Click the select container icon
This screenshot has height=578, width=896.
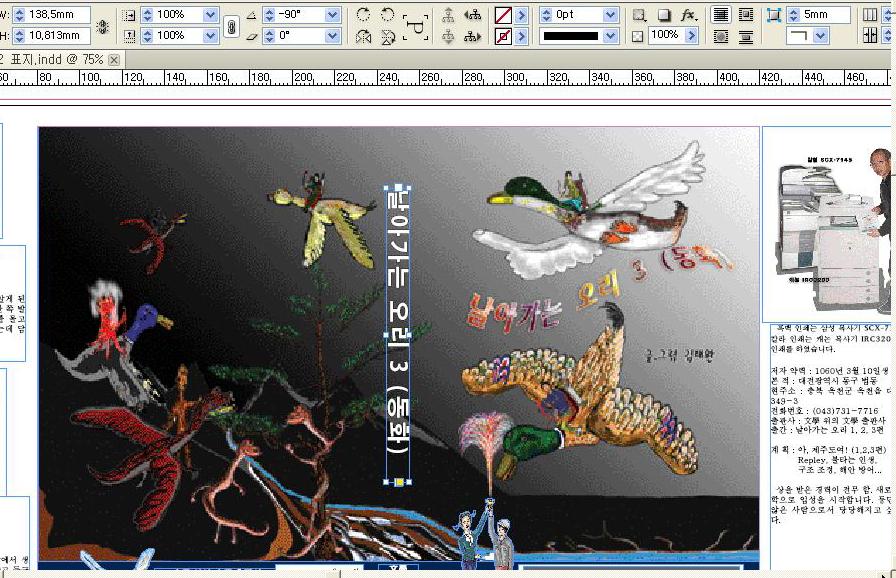click(x=449, y=15)
